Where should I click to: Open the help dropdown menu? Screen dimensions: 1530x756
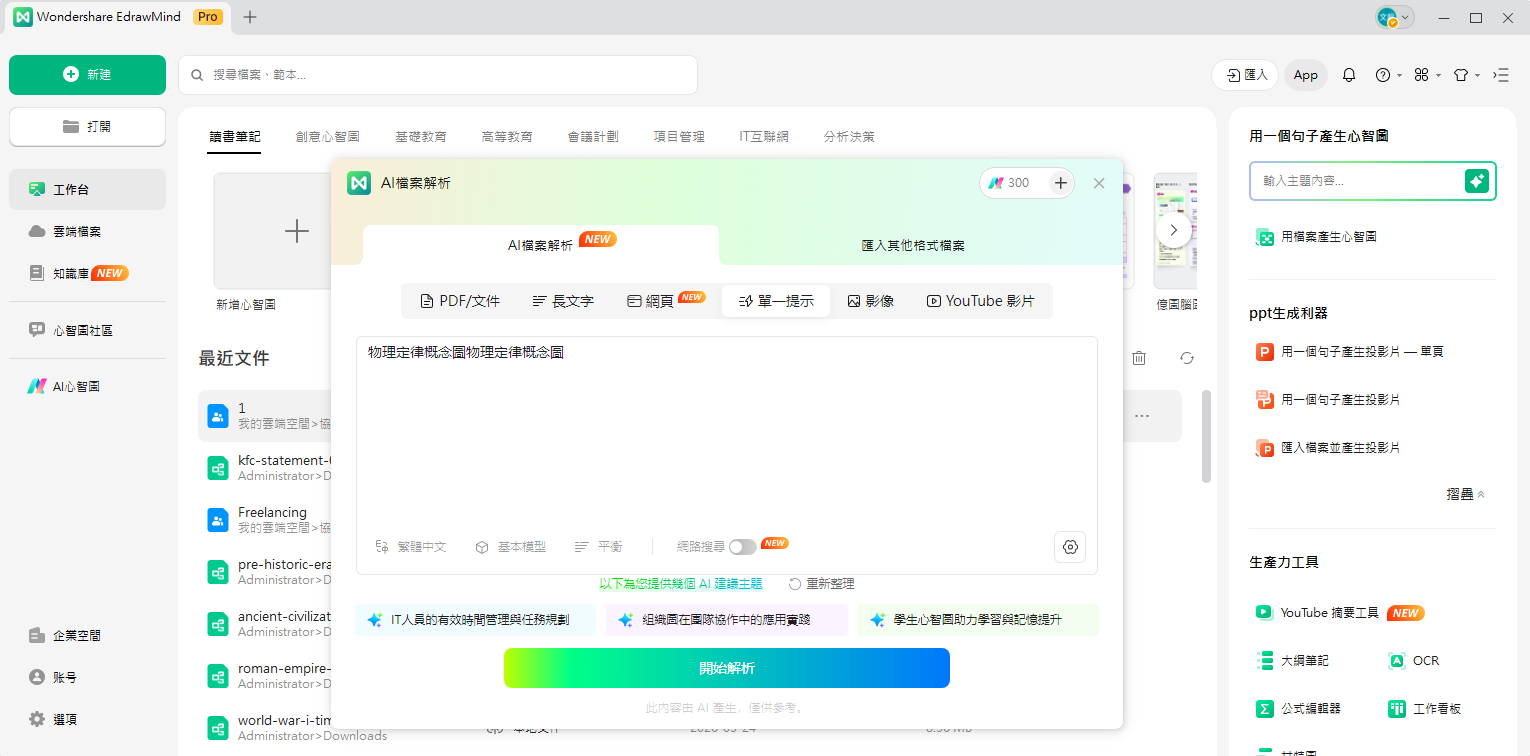(1387, 75)
